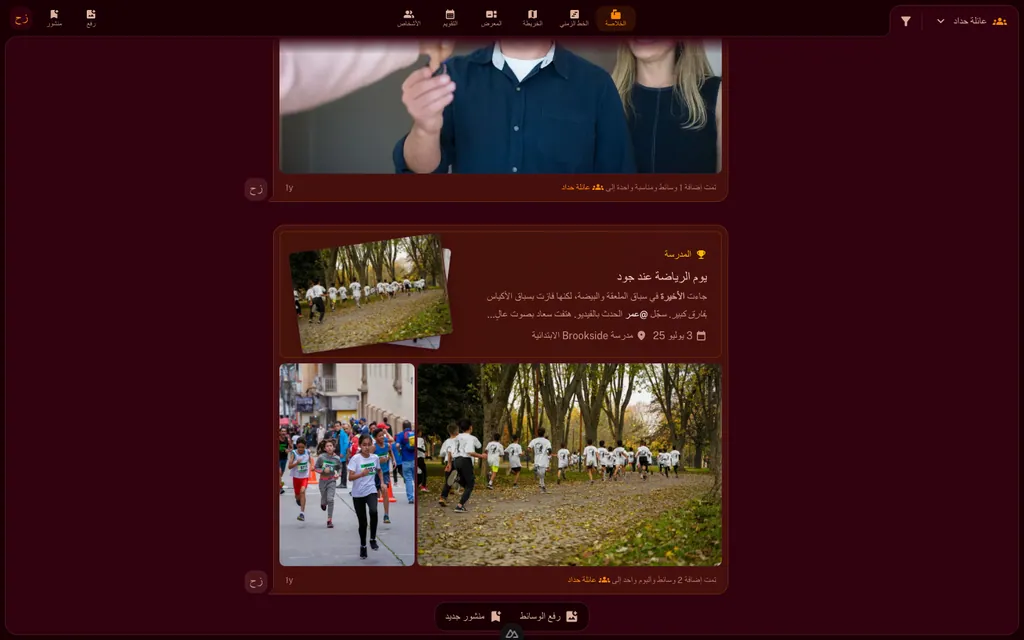
Task: Open the key handover photo
Action: [x=500, y=106]
